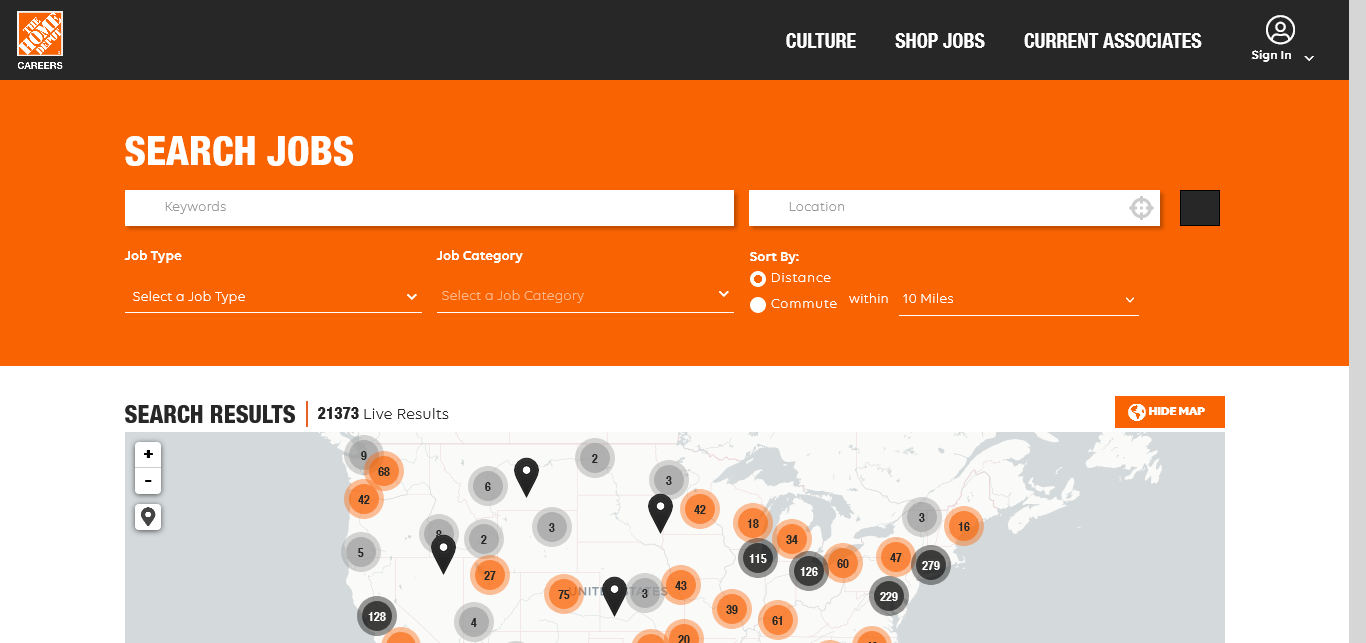1366x643 pixels.
Task: Click the Home Depot Careers logo
Action: (40, 40)
